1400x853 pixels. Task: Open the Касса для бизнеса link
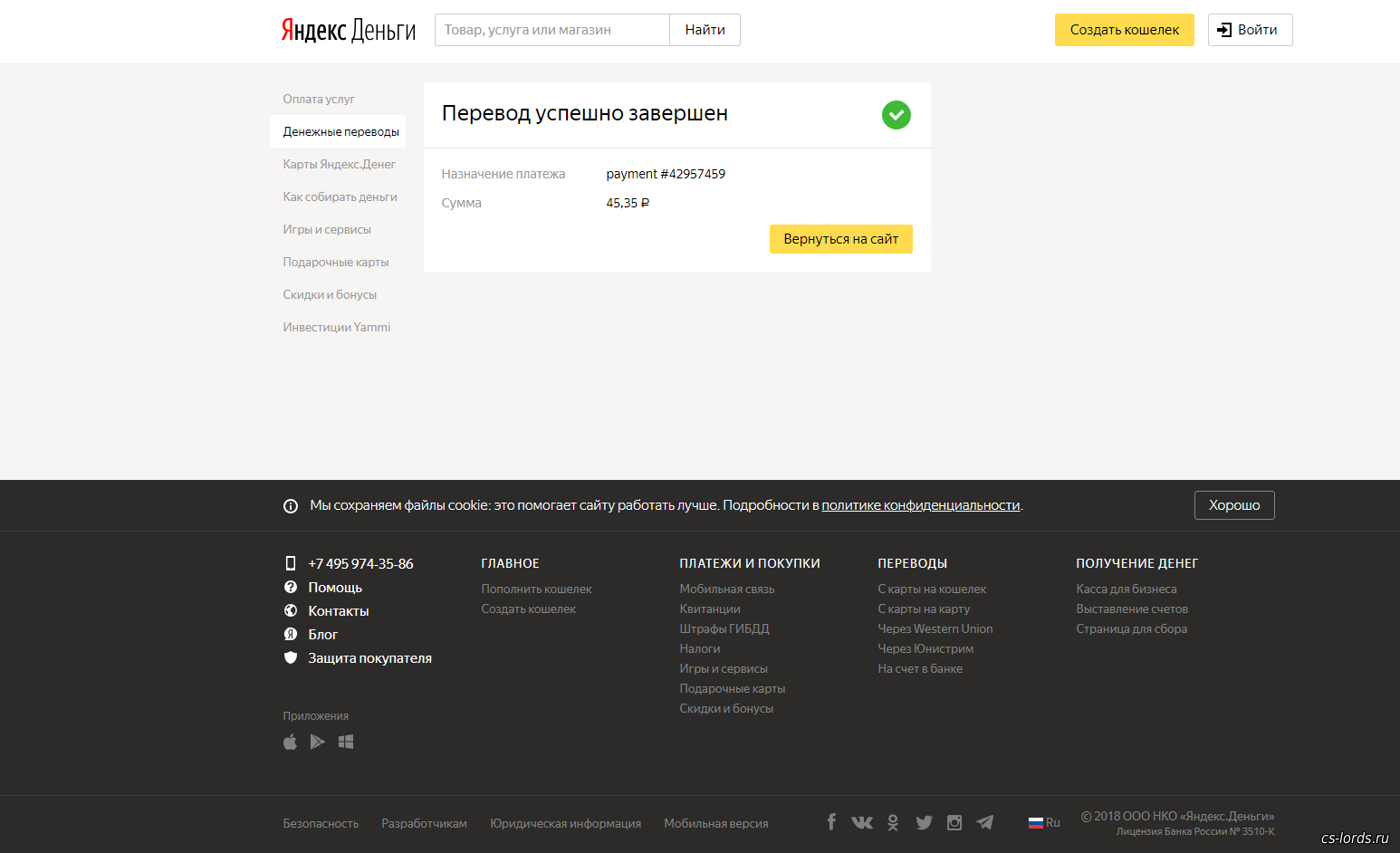(1127, 589)
